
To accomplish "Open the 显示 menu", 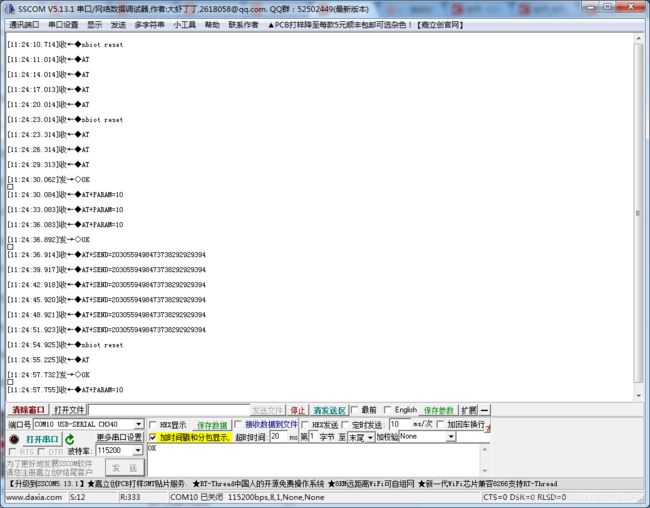I will tap(95, 25).
